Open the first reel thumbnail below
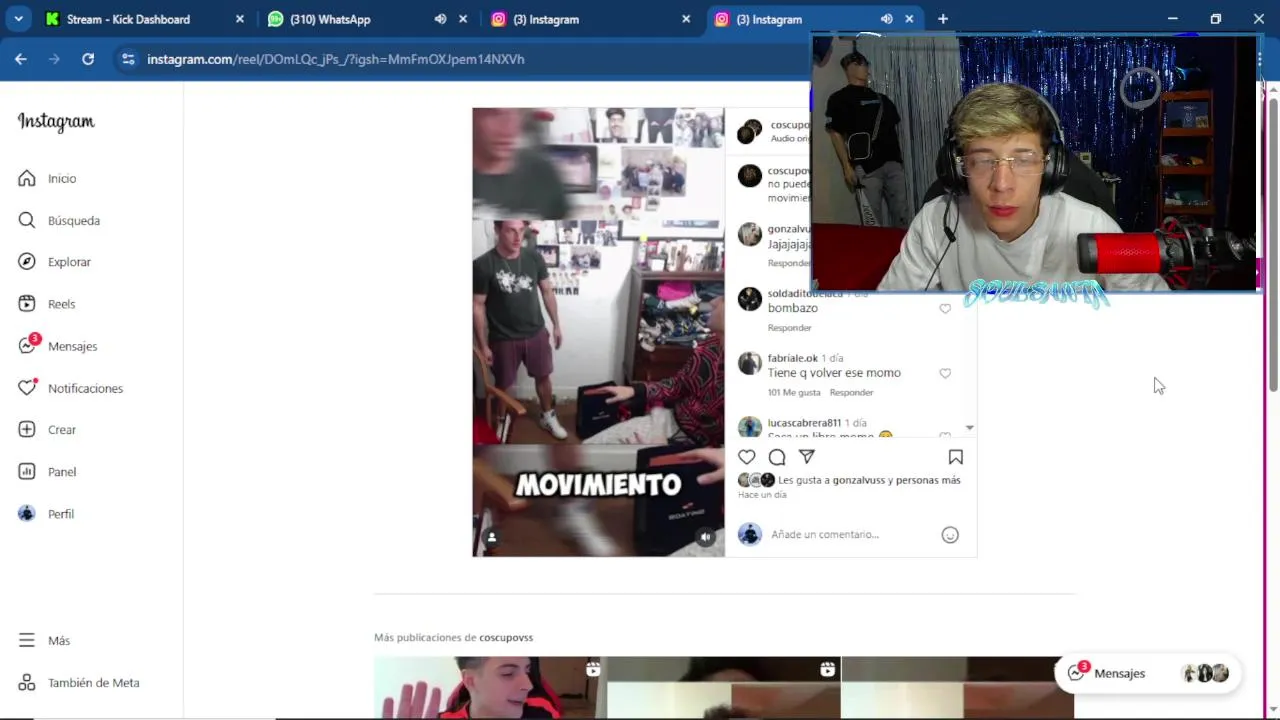 tap(490, 688)
